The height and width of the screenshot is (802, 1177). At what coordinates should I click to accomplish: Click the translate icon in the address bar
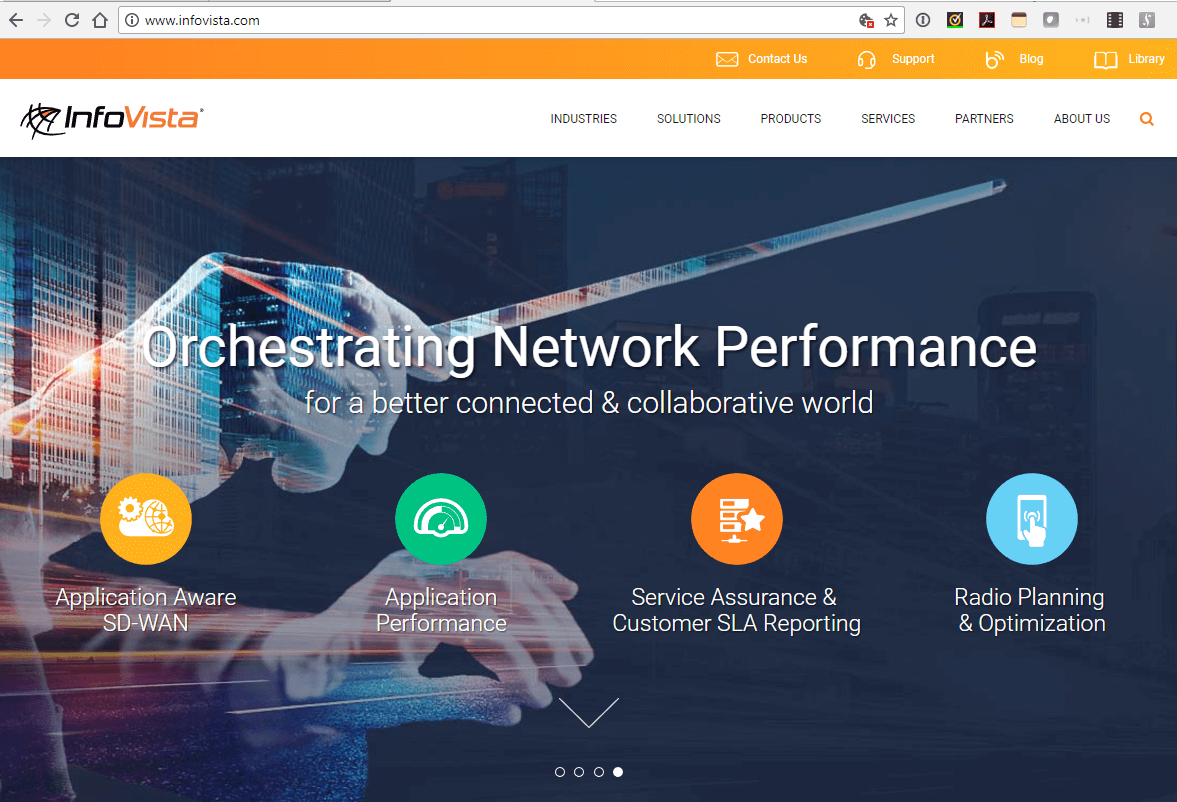(x=866, y=19)
